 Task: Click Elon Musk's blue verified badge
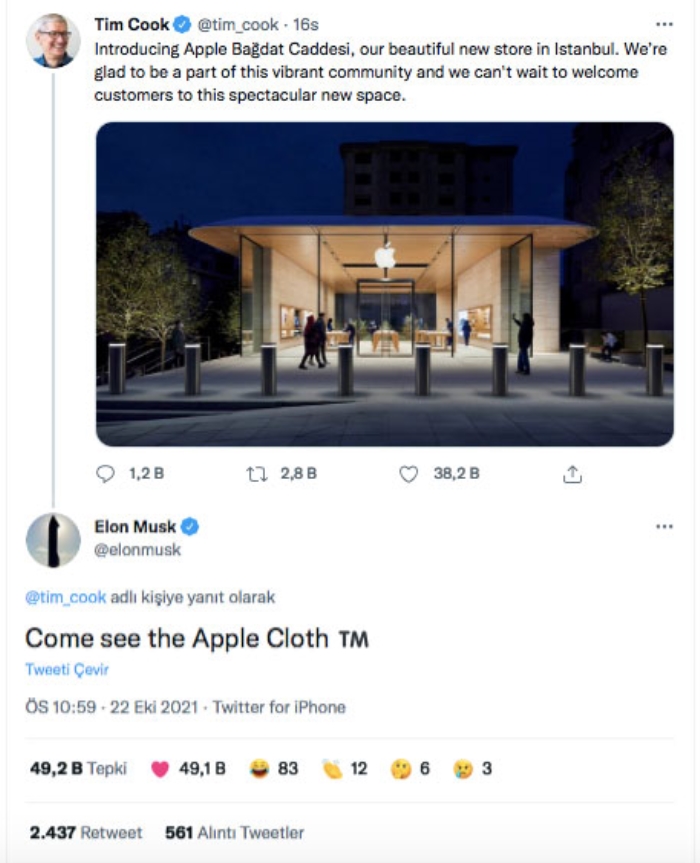tap(190, 527)
